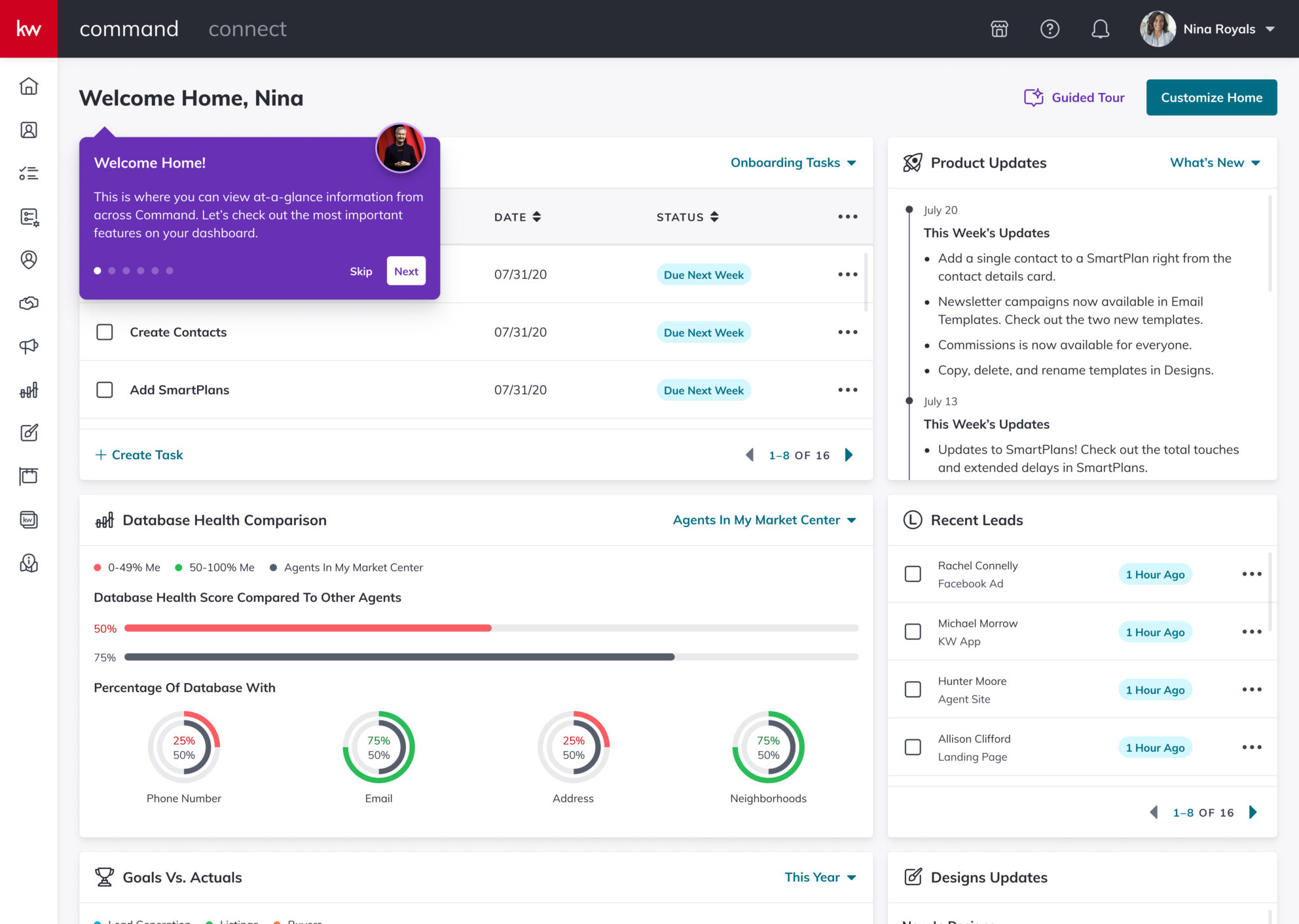Open the This Year dropdown in Goals Vs. Actuals
This screenshot has height=924, width=1299.
coord(820,877)
